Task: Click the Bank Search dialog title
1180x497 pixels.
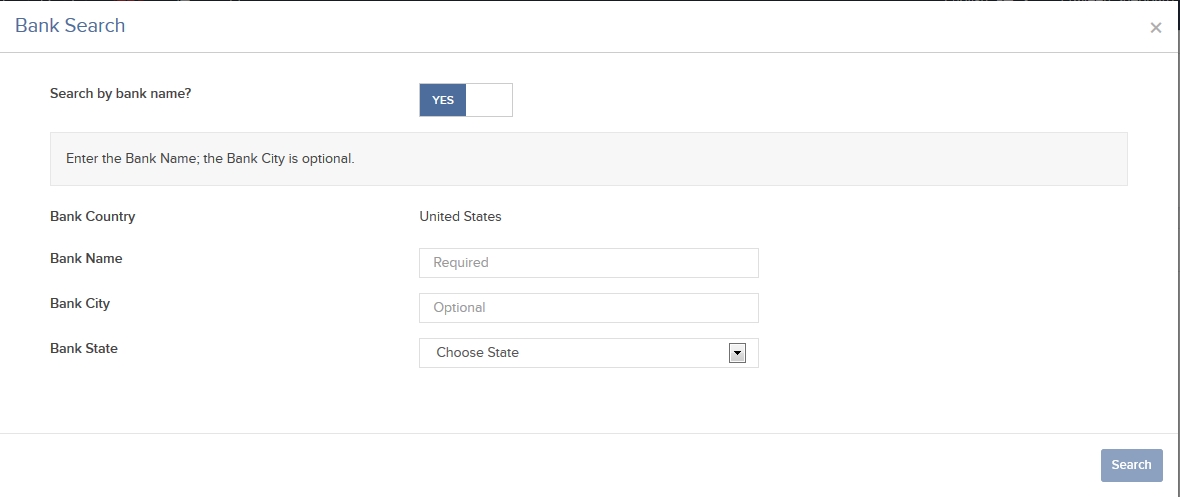Action: pos(70,26)
